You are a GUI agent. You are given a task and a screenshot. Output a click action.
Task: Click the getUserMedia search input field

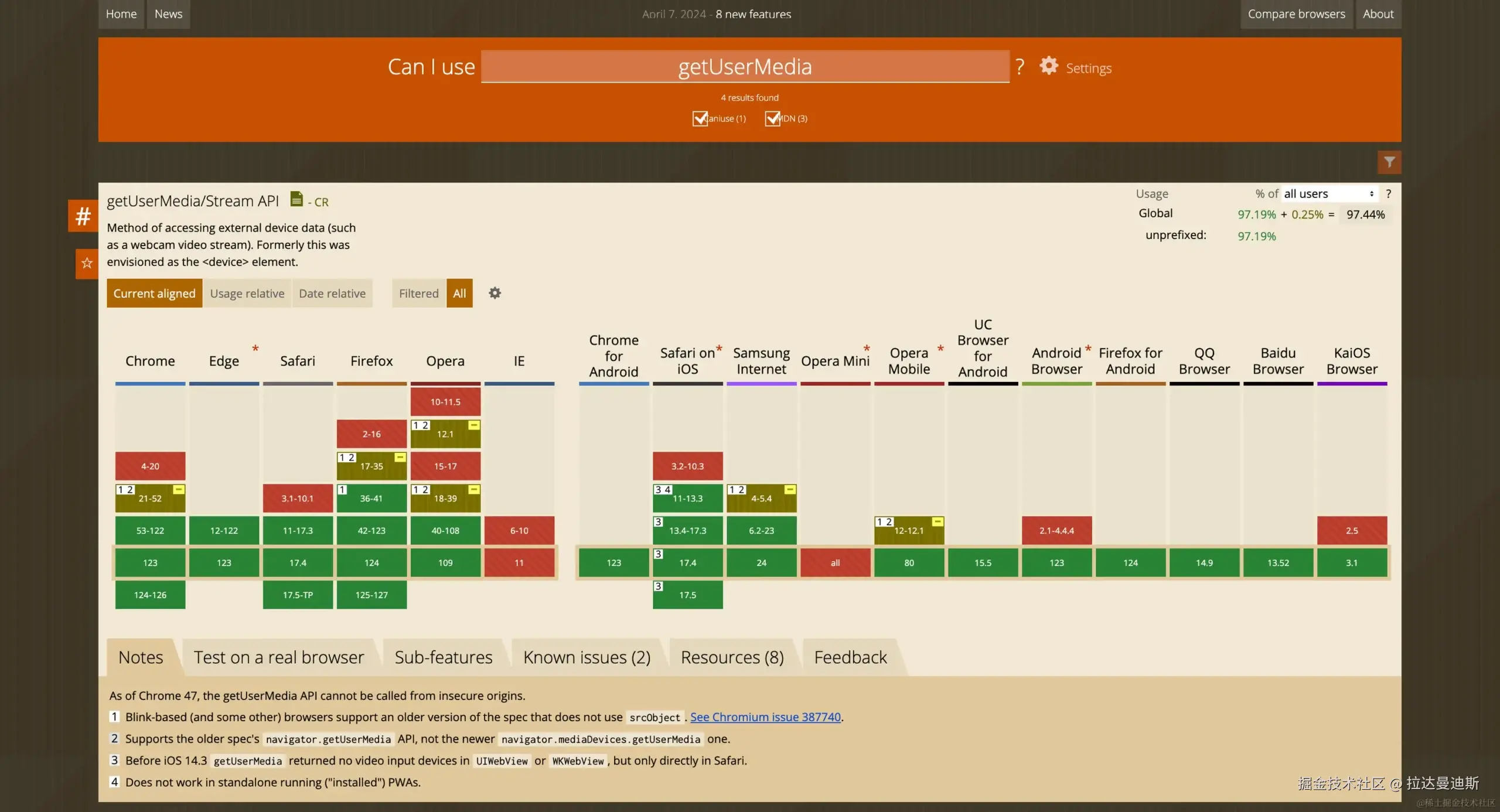point(745,67)
